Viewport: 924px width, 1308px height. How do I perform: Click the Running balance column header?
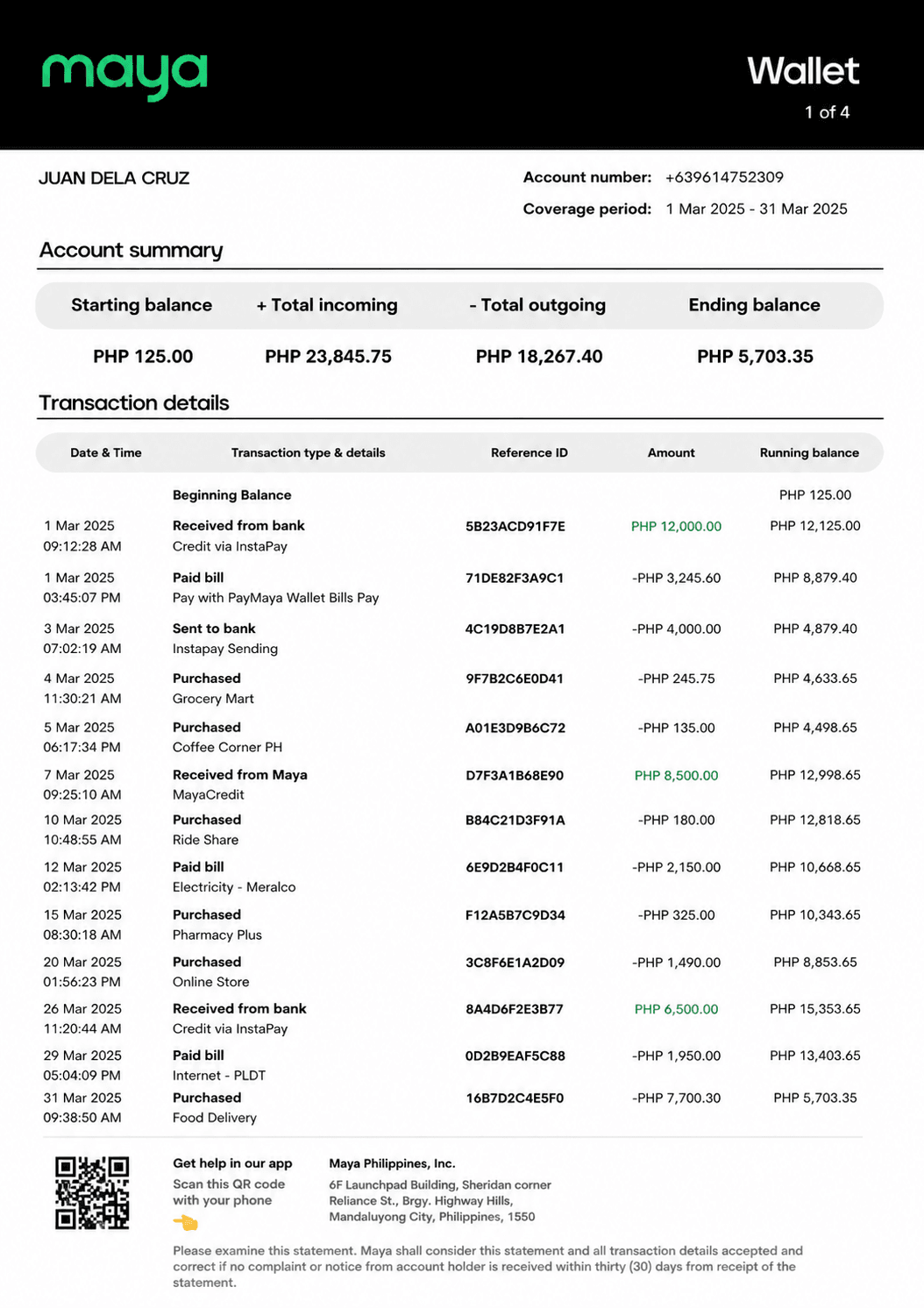(809, 453)
